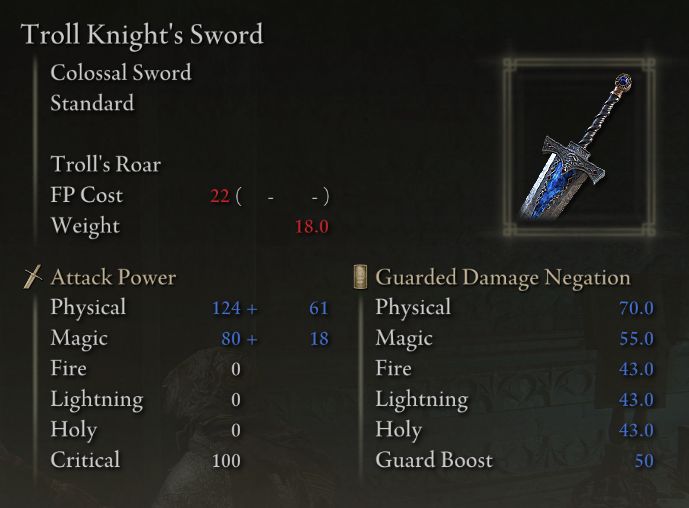
Task: Click the Attack Power heading
Action: [113, 277]
